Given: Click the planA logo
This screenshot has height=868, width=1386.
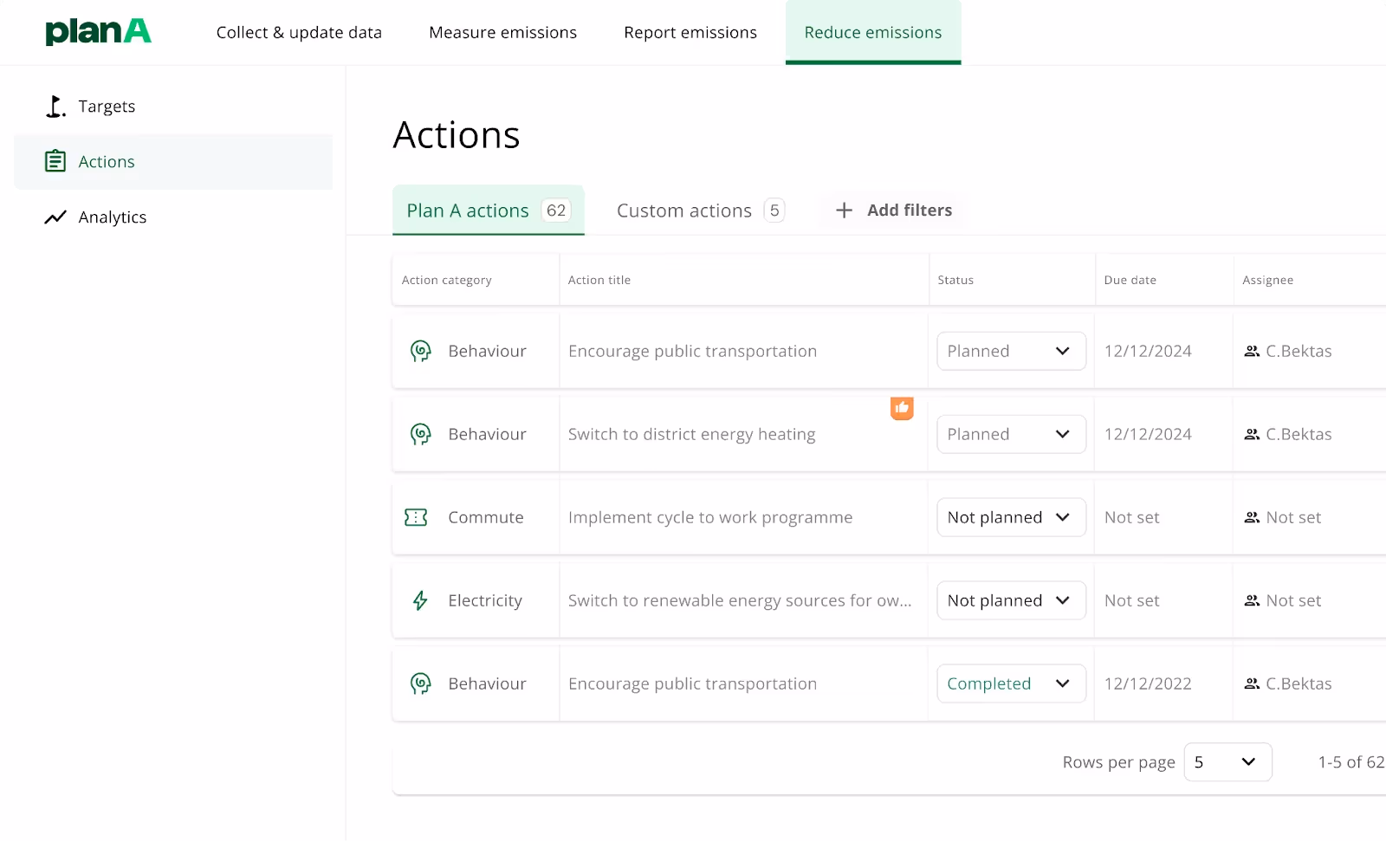Looking at the screenshot, I should pos(98,31).
